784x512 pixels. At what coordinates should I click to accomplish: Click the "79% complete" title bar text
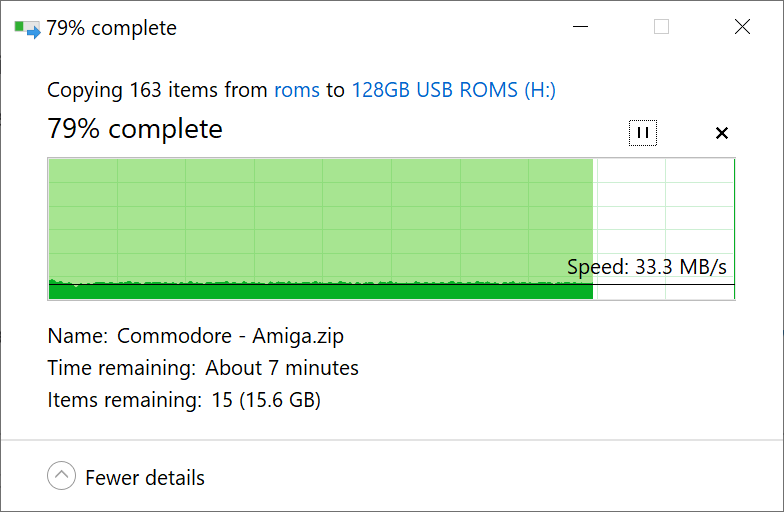(x=111, y=28)
